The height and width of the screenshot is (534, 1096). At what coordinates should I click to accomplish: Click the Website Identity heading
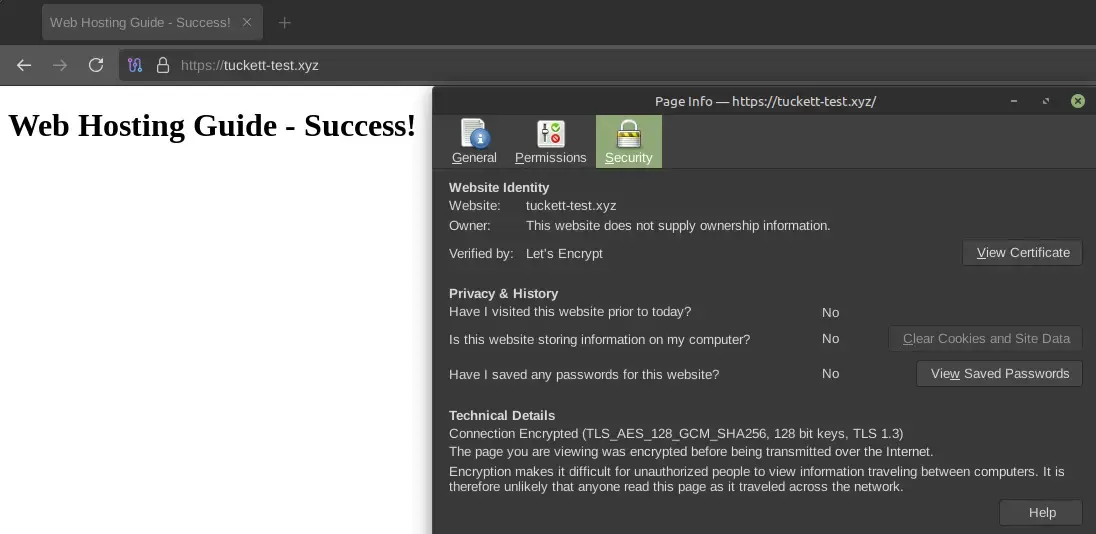click(x=499, y=187)
